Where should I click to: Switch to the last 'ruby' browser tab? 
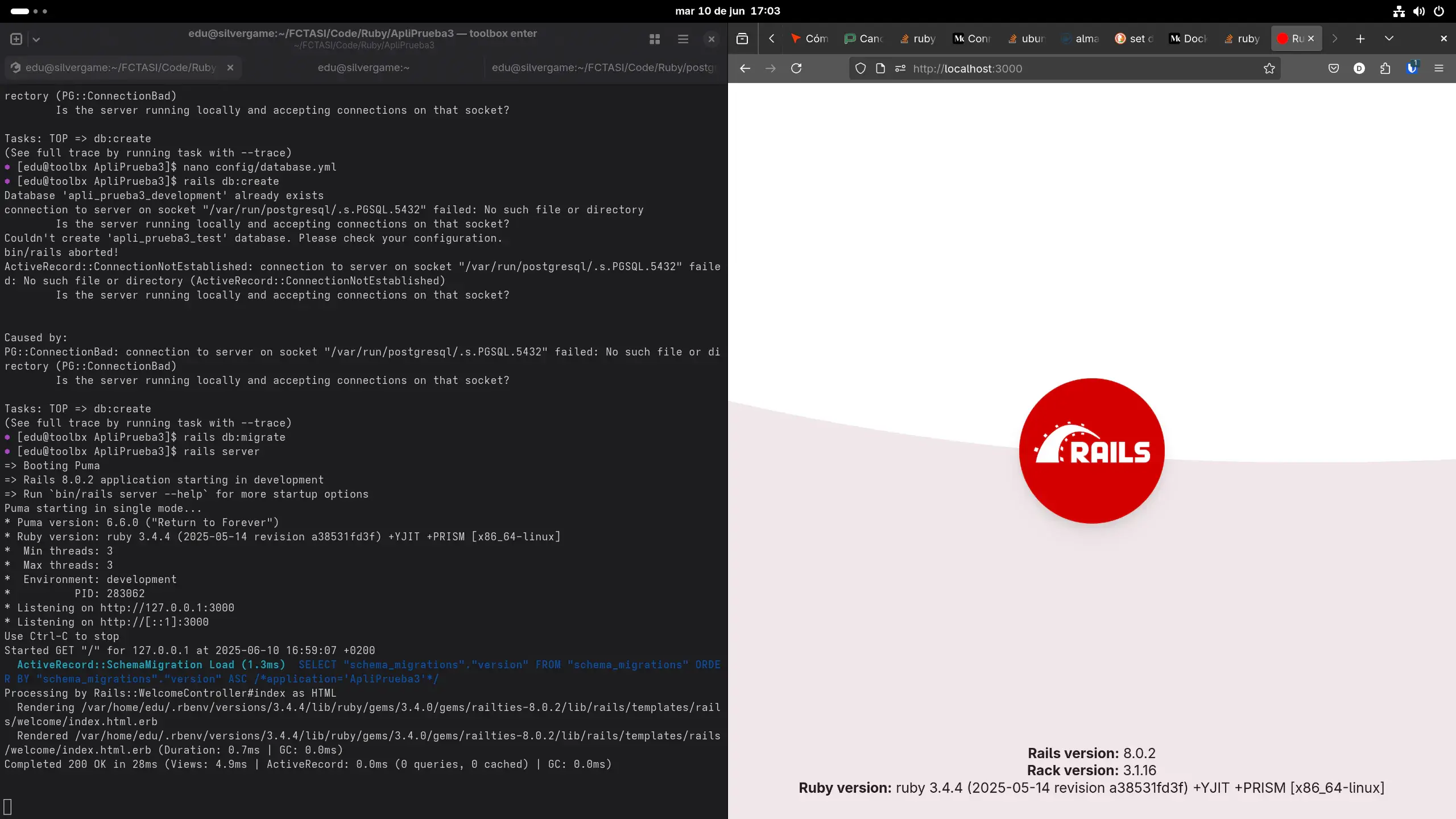tap(1242, 39)
